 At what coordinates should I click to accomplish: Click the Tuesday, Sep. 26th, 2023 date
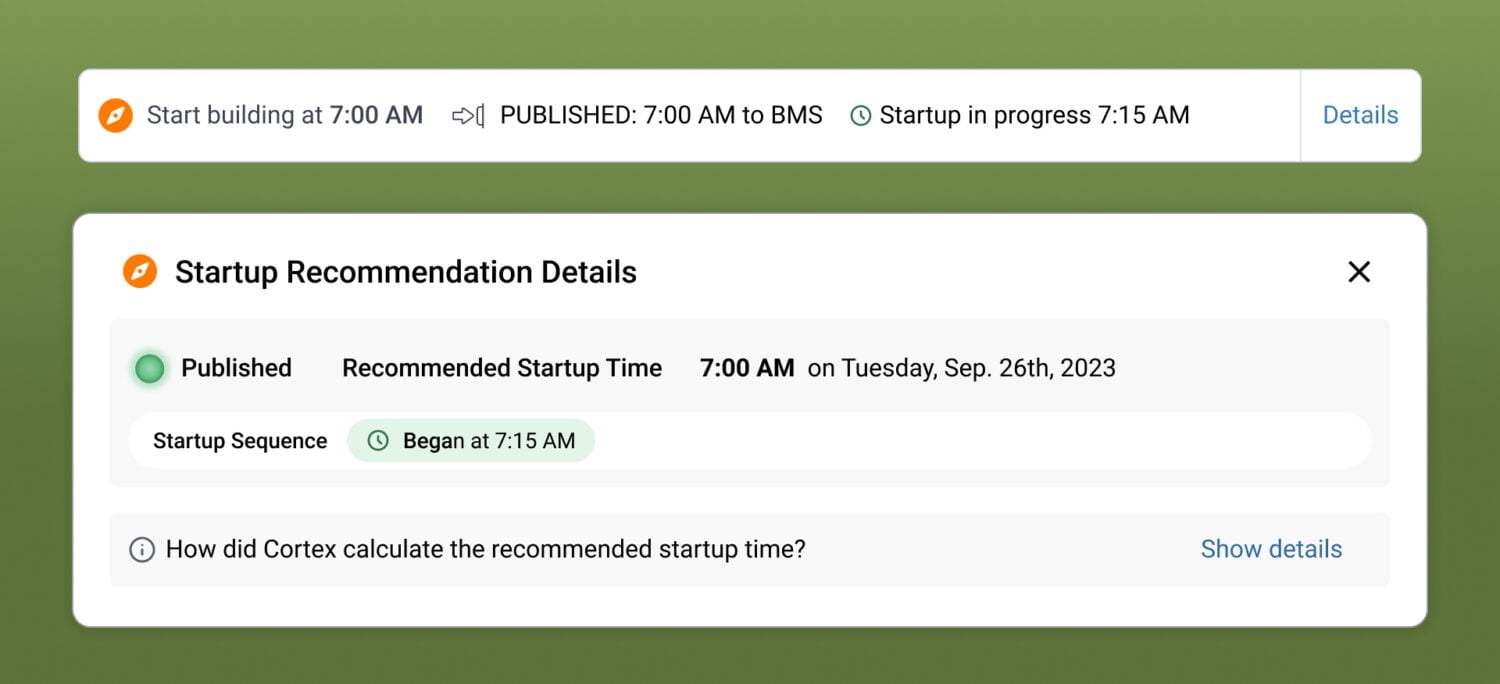click(961, 368)
